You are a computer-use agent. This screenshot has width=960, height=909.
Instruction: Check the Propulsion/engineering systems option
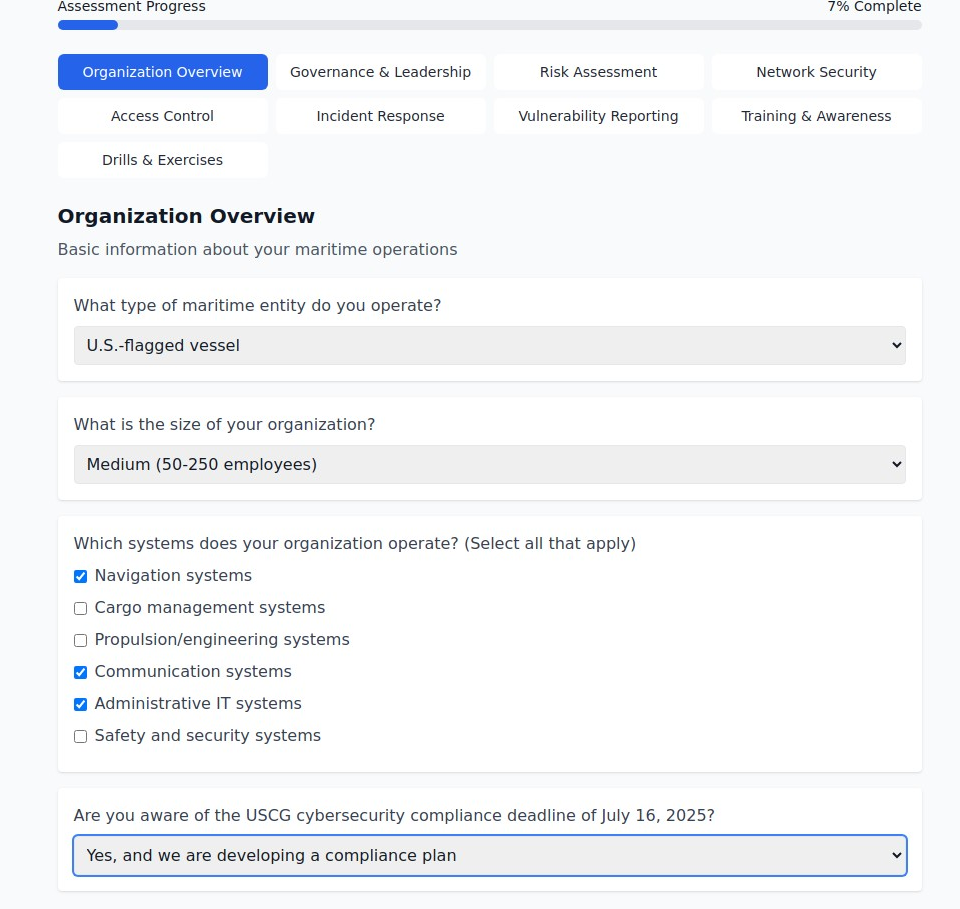point(81,640)
